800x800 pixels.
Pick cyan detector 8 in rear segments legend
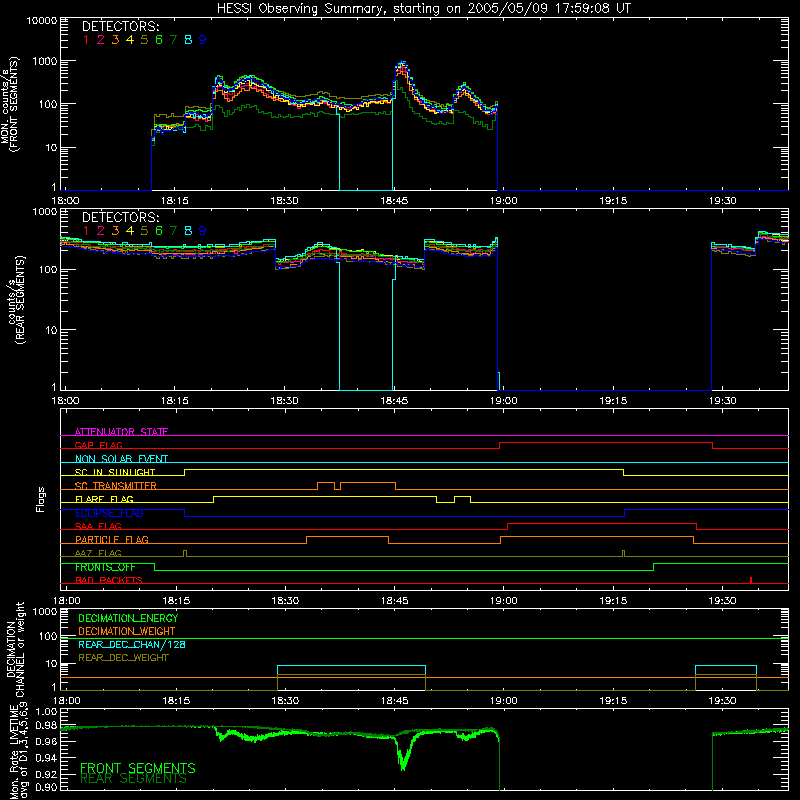(188, 231)
